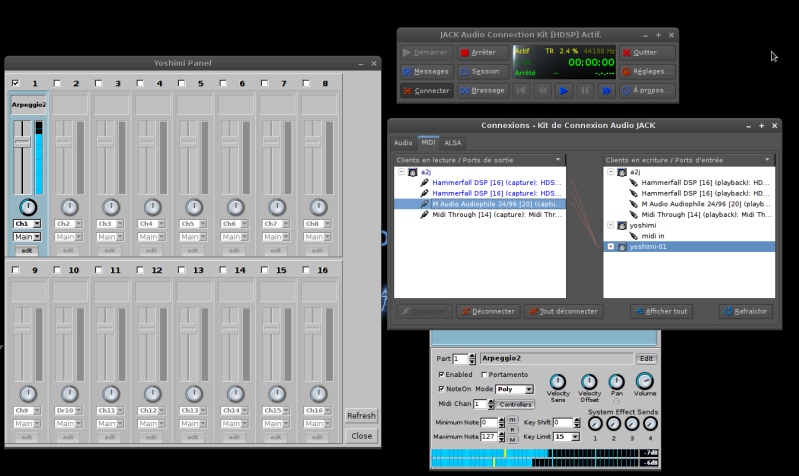Screen dimensions: 799x476
Task: Adjust System Effect Send knob 2
Action: [614, 424]
